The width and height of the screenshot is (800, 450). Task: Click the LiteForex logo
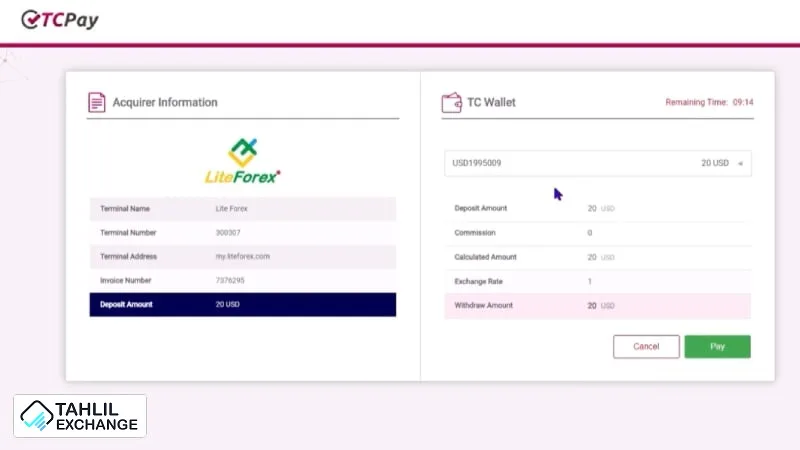click(242, 162)
